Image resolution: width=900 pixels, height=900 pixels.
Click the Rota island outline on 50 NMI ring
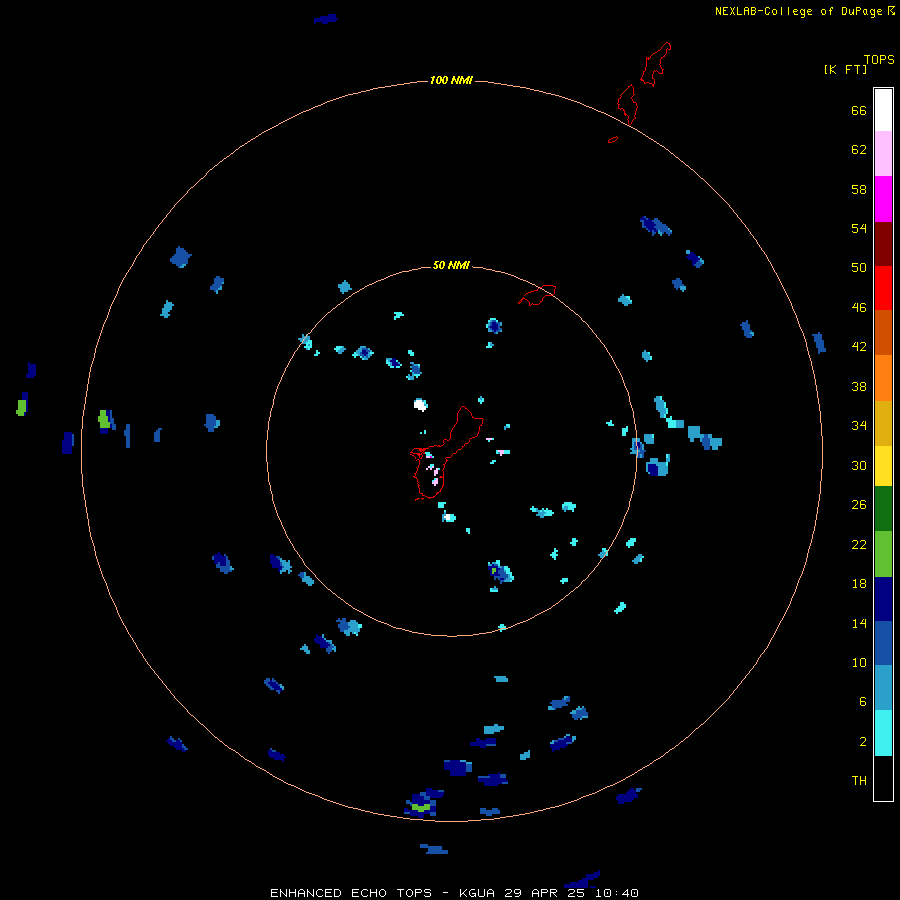tap(537, 295)
